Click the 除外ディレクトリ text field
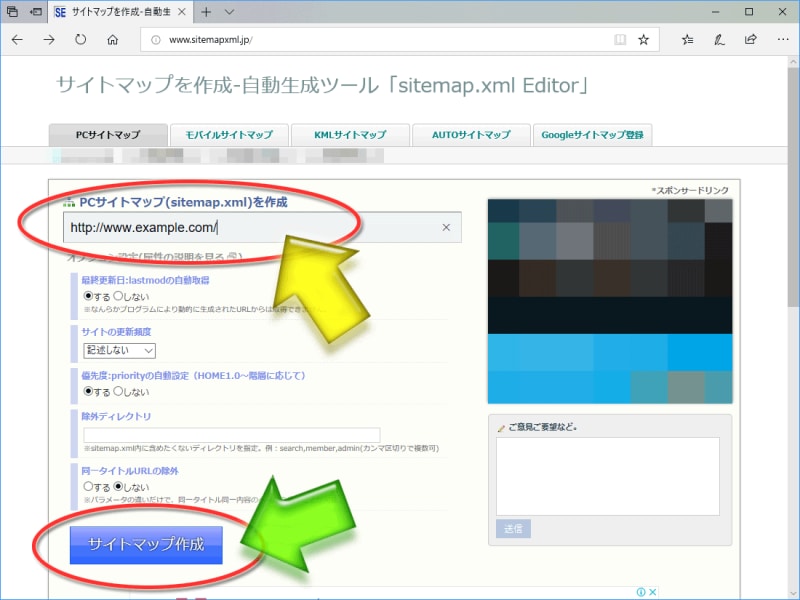Image resolution: width=800 pixels, height=600 pixels. pos(232,434)
